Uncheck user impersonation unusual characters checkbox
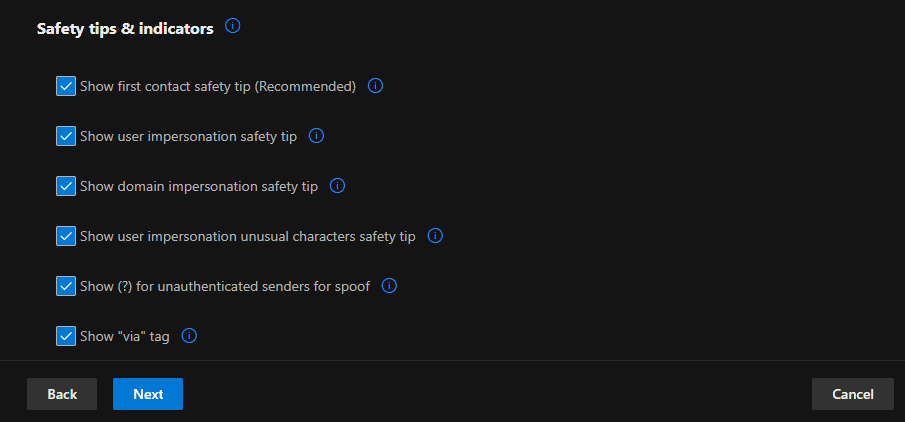905x422 pixels. point(66,236)
